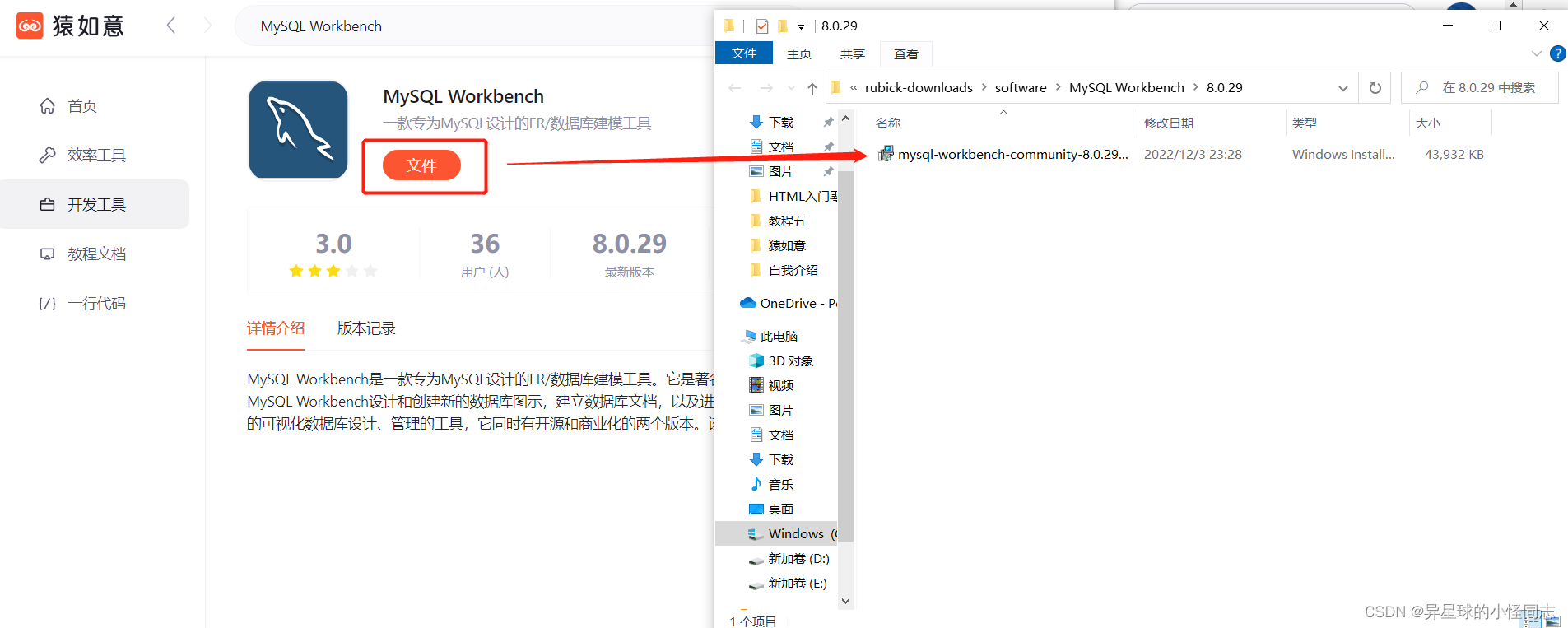
Task: Sort files by the 类型 column header
Action: point(1305,123)
